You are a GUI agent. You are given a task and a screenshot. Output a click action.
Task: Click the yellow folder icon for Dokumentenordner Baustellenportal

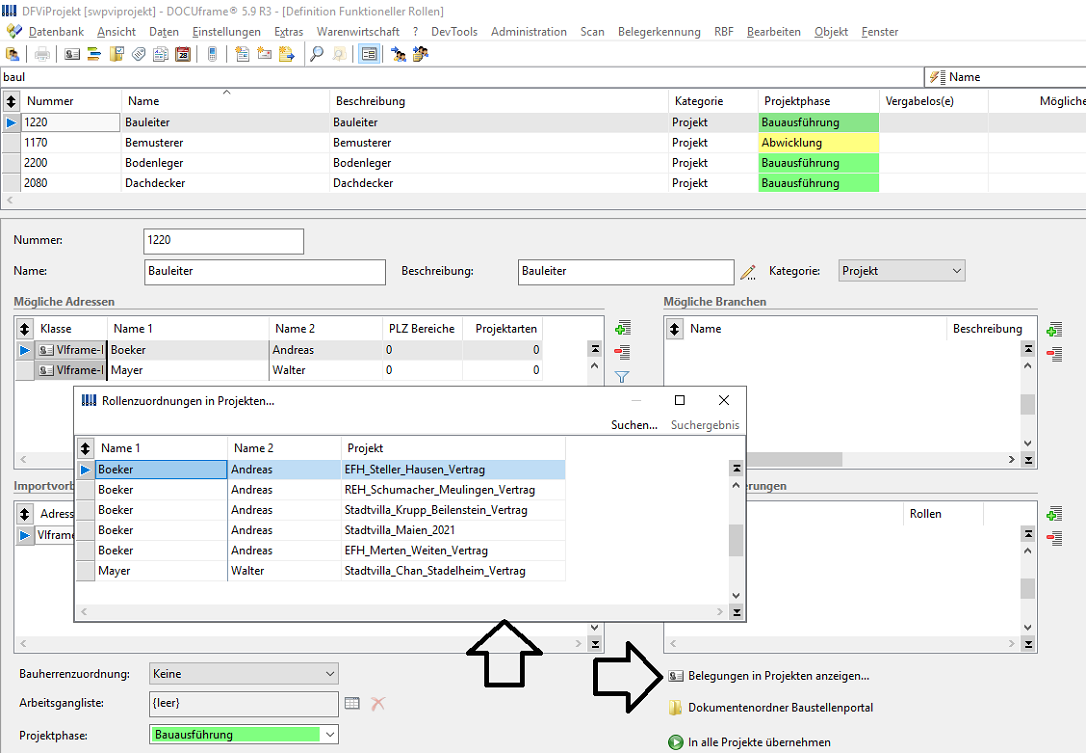pyautogui.click(x=675, y=708)
